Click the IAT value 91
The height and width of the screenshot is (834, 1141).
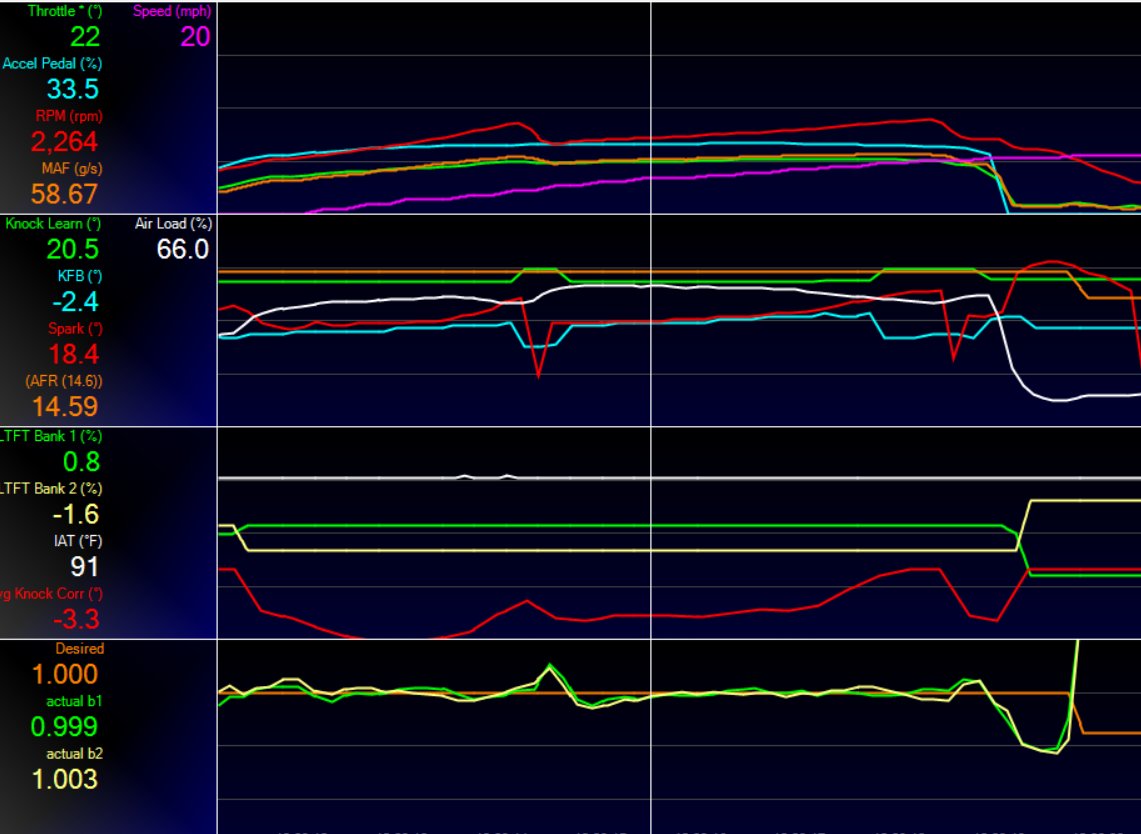[84, 567]
